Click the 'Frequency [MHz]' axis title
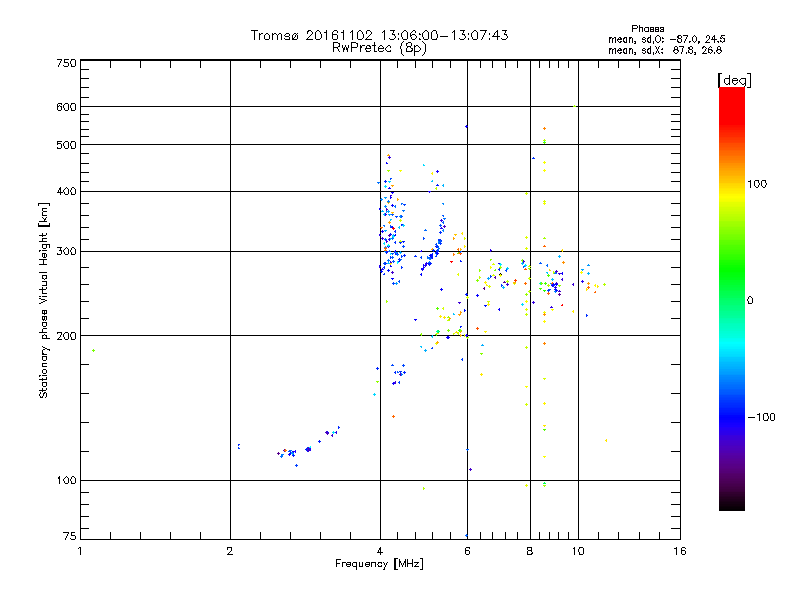Image resolution: width=800 pixels, height=600 pixels. tap(379, 564)
